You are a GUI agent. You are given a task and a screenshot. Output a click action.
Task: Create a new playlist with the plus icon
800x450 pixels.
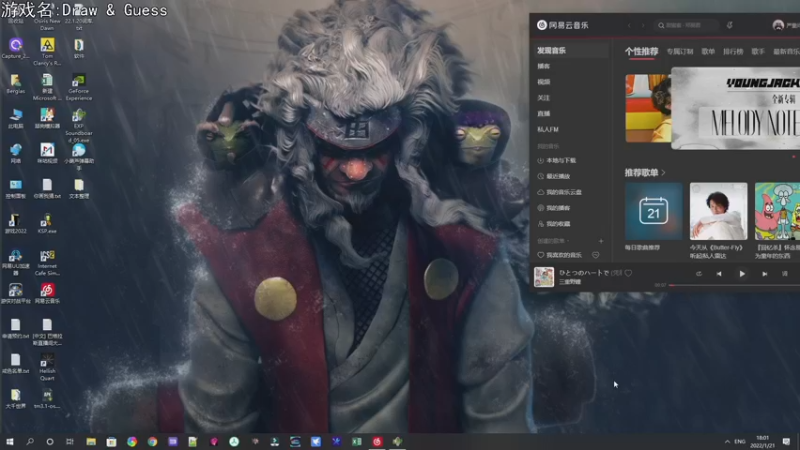pos(601,241)
